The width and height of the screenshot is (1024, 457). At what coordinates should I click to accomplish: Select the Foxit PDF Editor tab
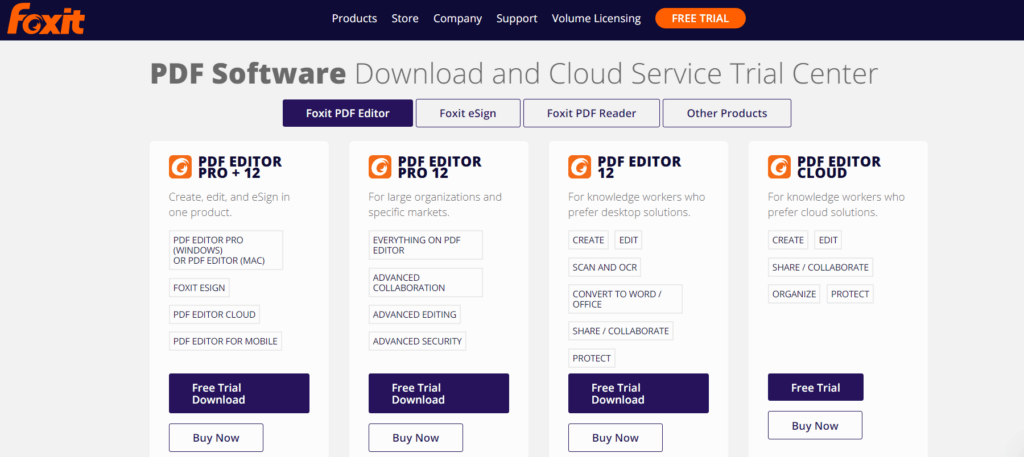(347, 113)
